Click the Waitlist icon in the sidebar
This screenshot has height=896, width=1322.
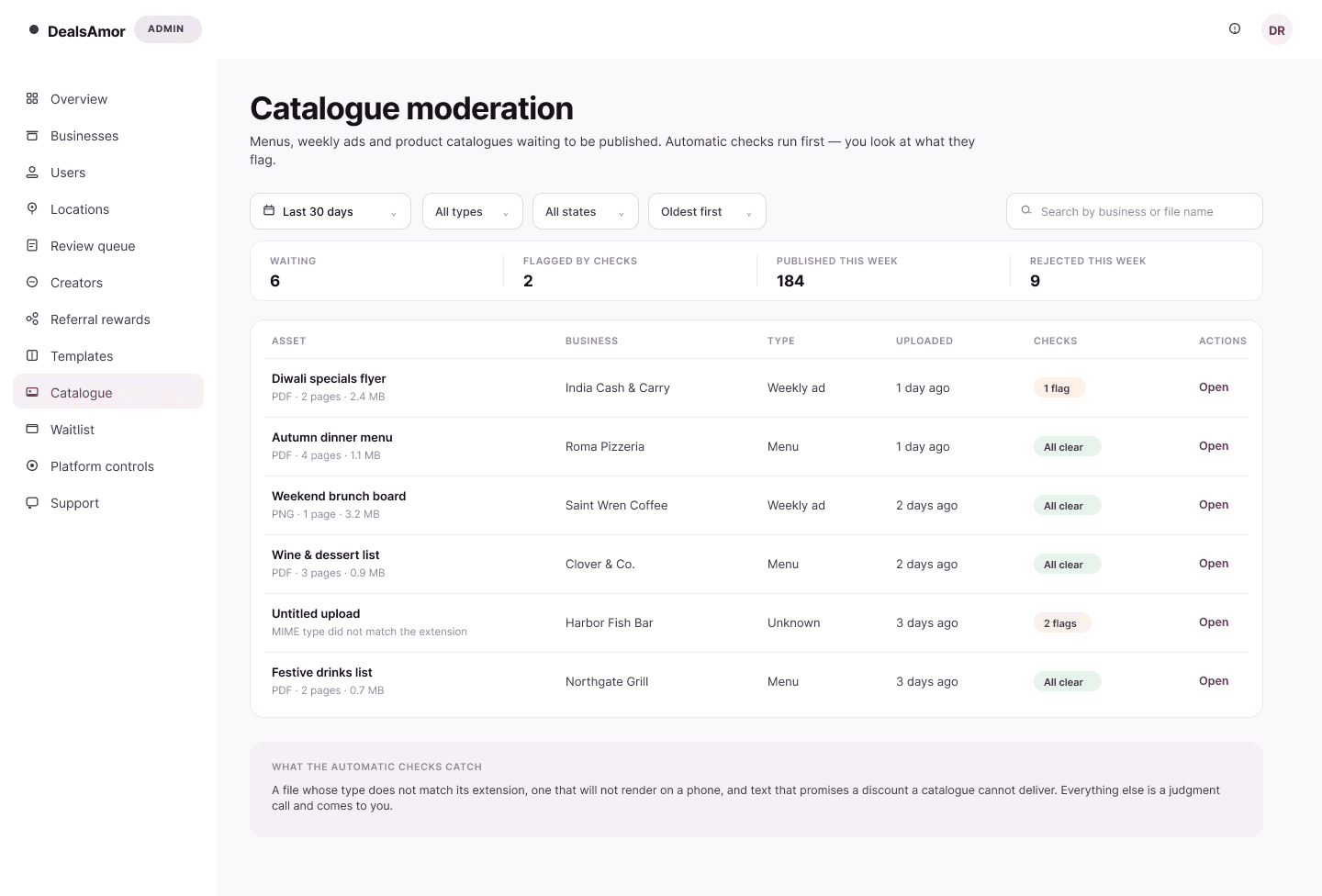click(32, 429)
